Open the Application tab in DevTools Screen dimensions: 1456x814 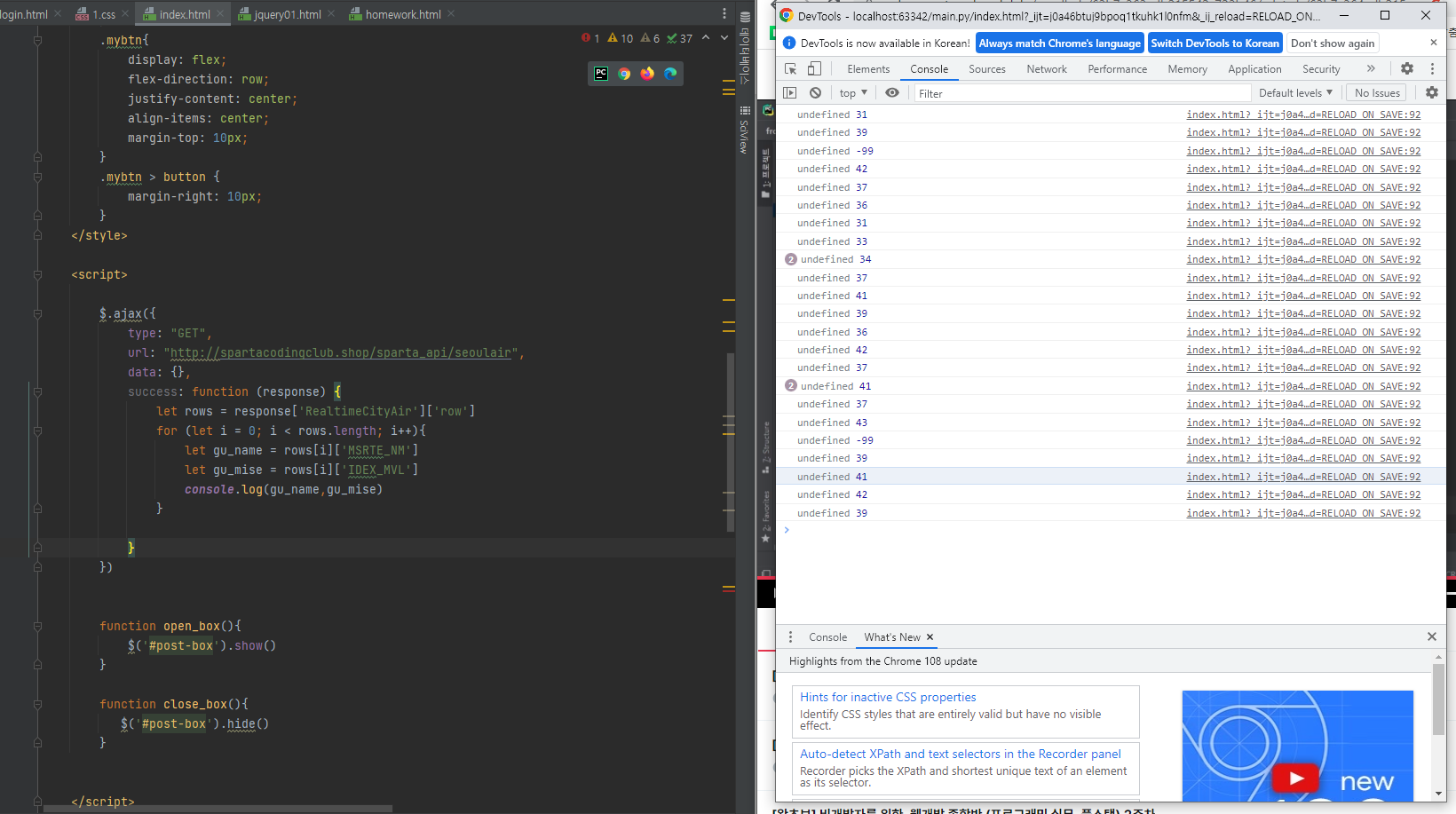1254,68
